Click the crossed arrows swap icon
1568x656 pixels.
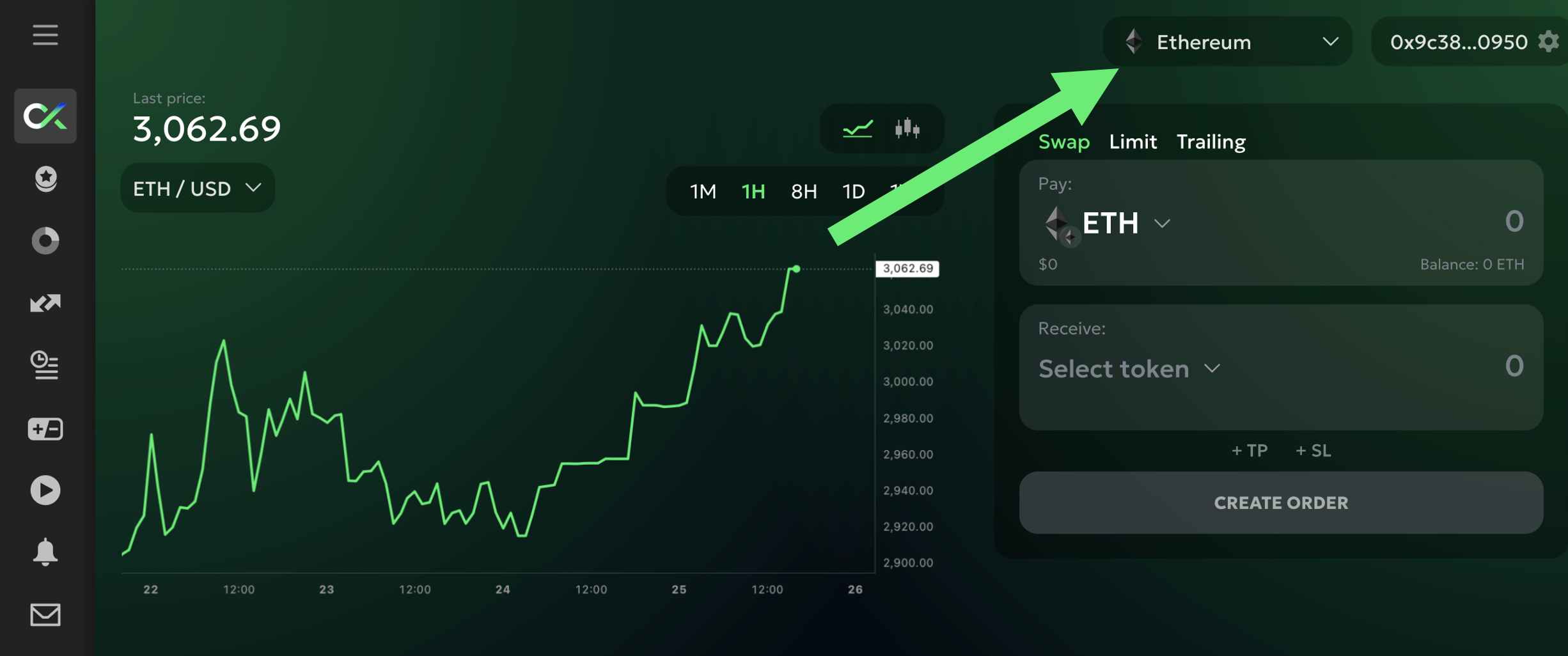45,303
